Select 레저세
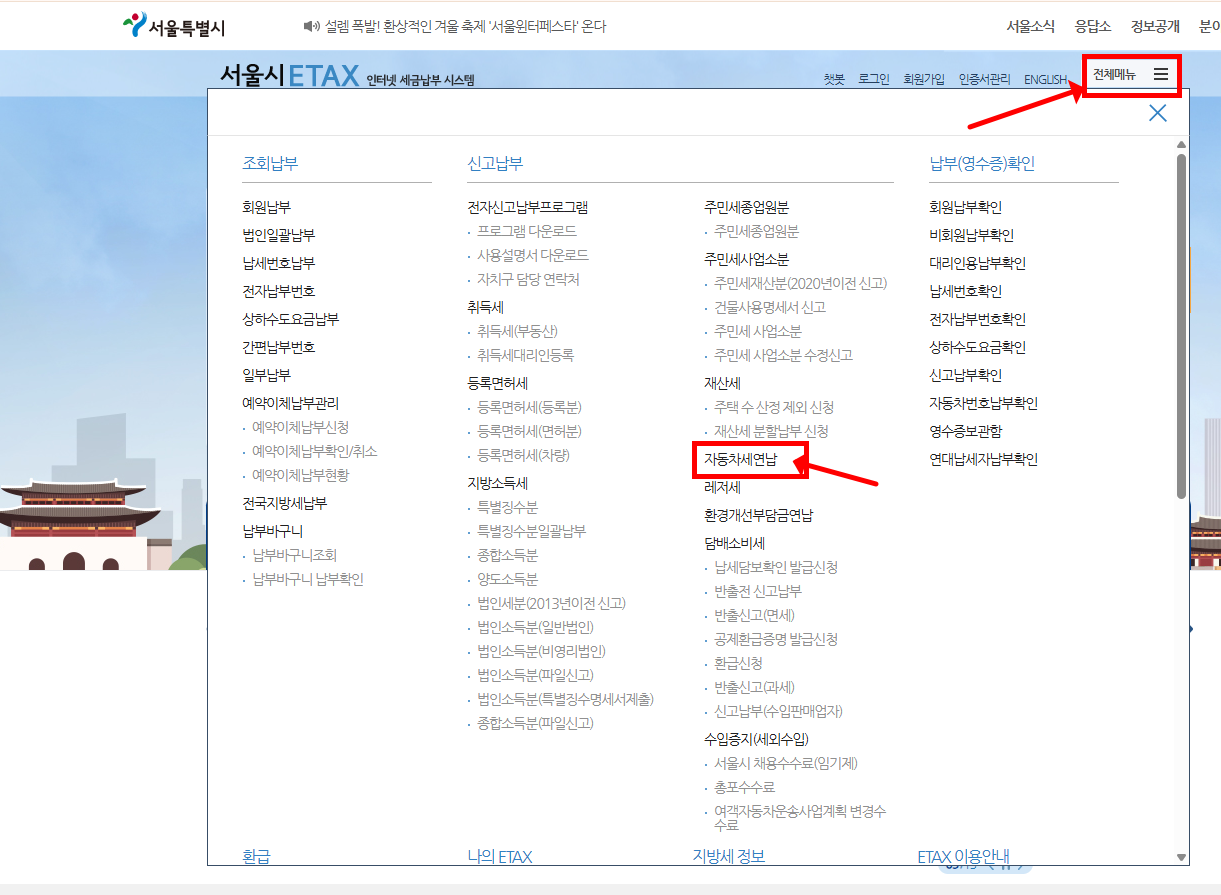 click(x=722, y=487)
